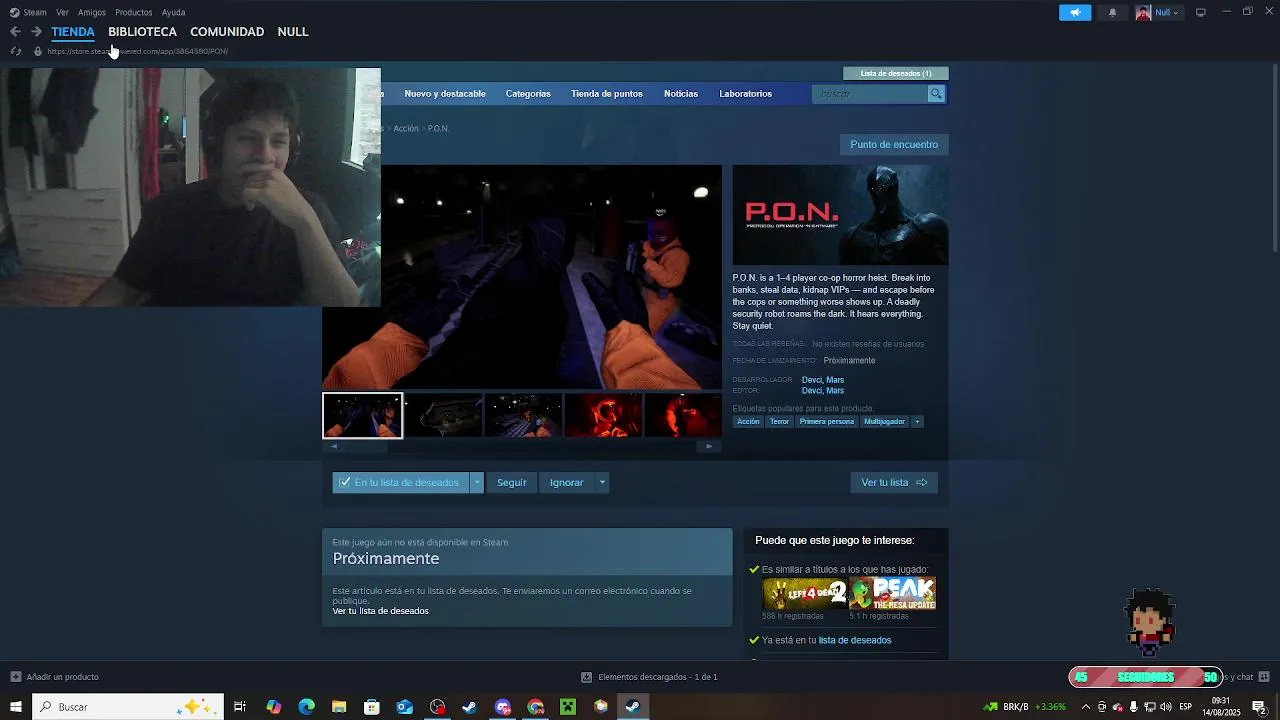The height and width of the screenshot is (720, 1280).
Task: Open Noticias store tab
Action: click(681, 93)
